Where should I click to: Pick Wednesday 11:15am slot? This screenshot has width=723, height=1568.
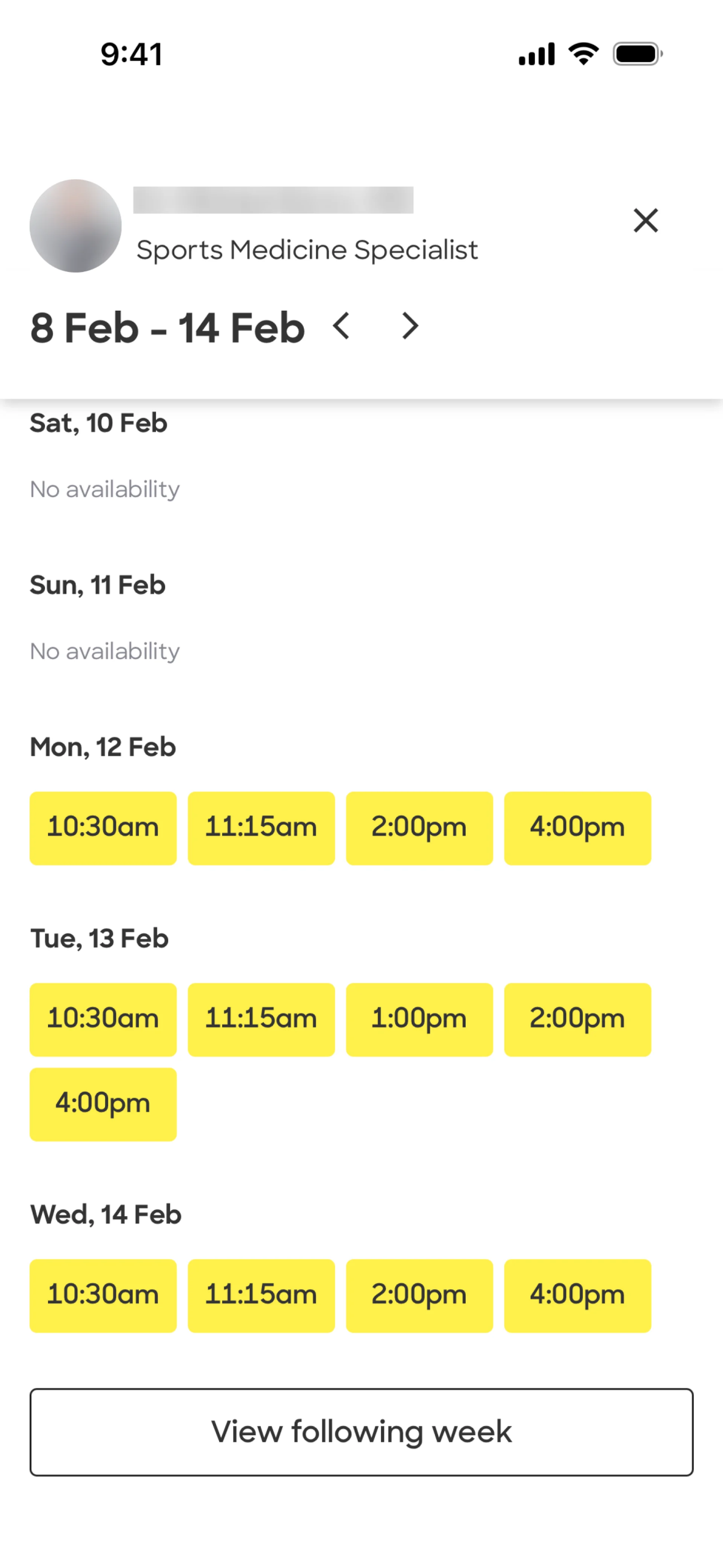(x=261, y=1295)
